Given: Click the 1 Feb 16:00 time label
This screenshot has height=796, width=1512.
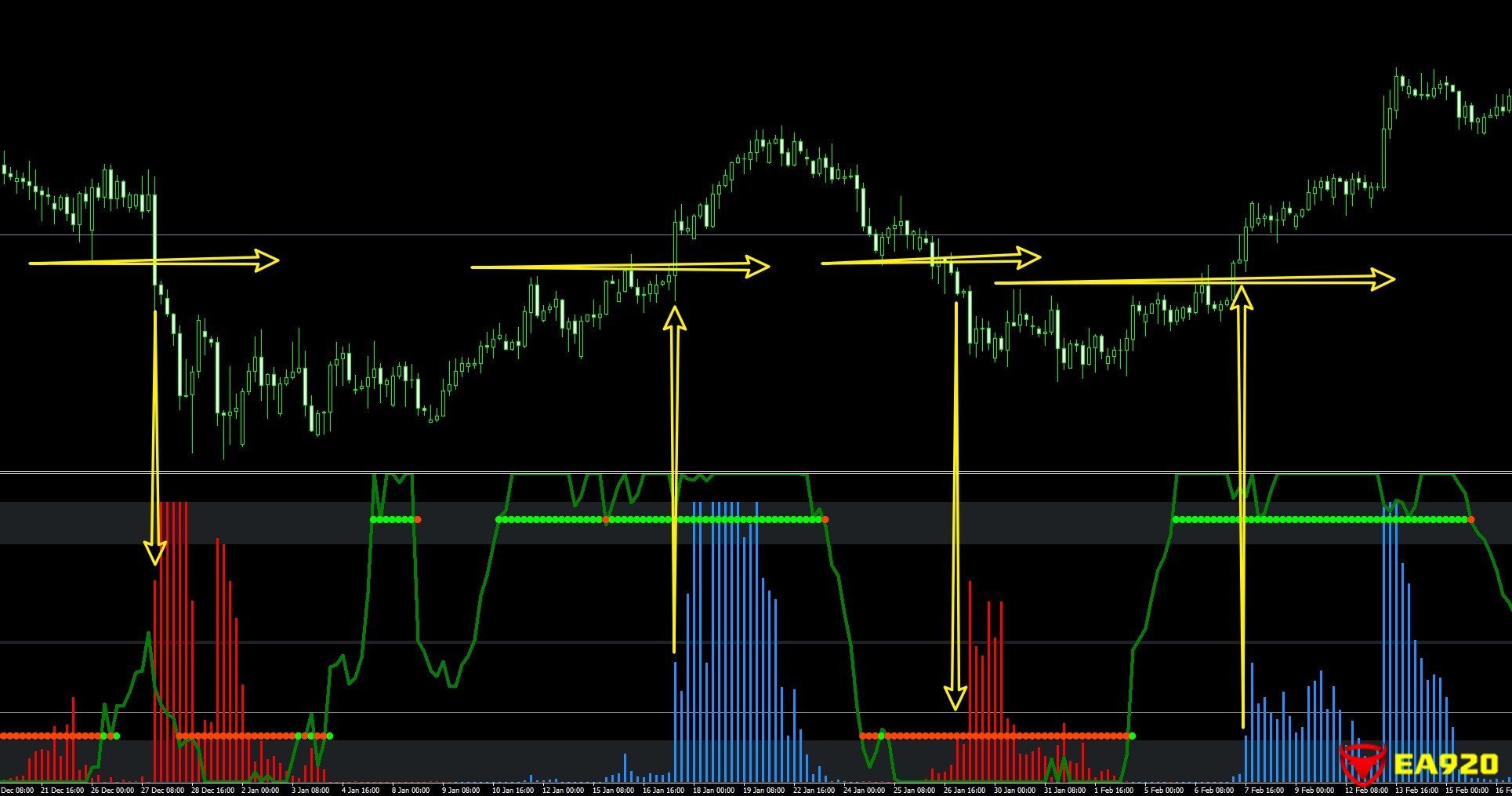Looking at the screenshot, I should coord(1113,790).
